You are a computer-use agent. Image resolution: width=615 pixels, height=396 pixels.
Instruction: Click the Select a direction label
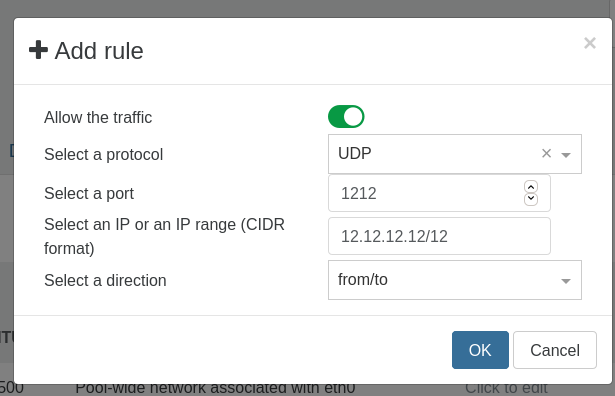pyautogui.click(x=105, y=280)
